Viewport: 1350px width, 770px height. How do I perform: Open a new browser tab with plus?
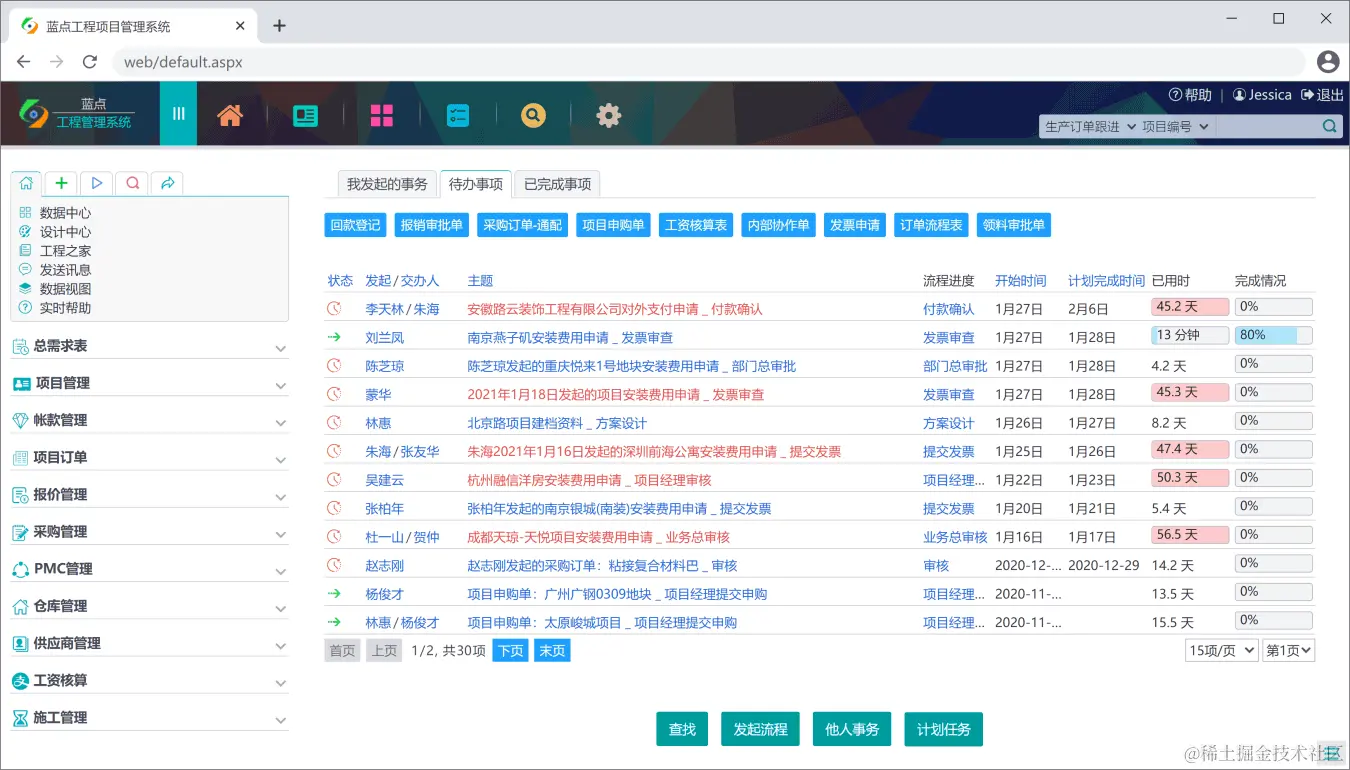[x=279, y=26]
